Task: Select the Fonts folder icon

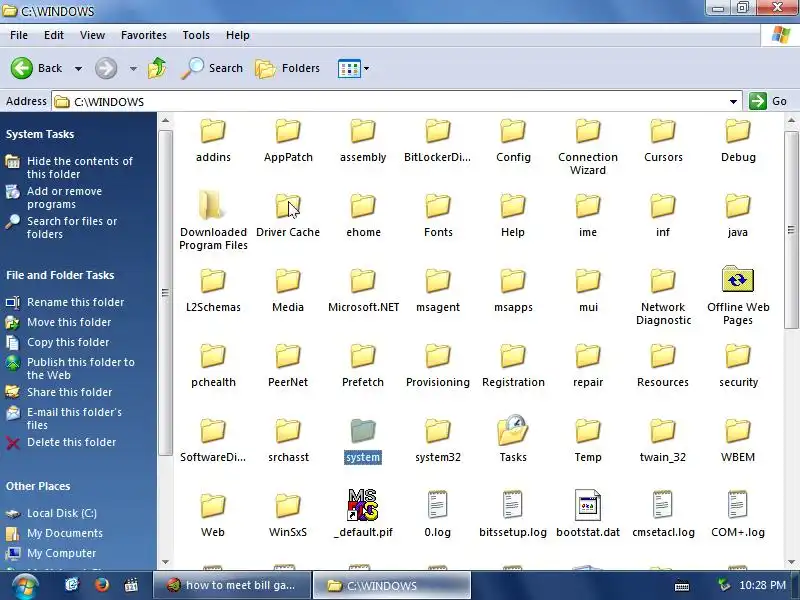Action: coord(438,206)
